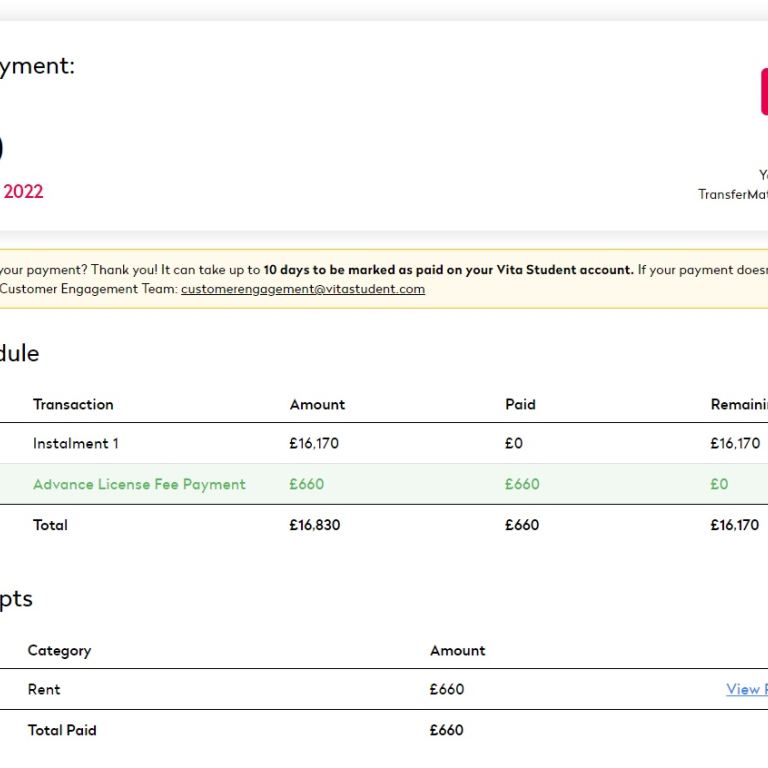Viewport: 768px width, 768px height.
Task: Select Rent amount £660
Action: pyautogui.click(x=447, y=689)
